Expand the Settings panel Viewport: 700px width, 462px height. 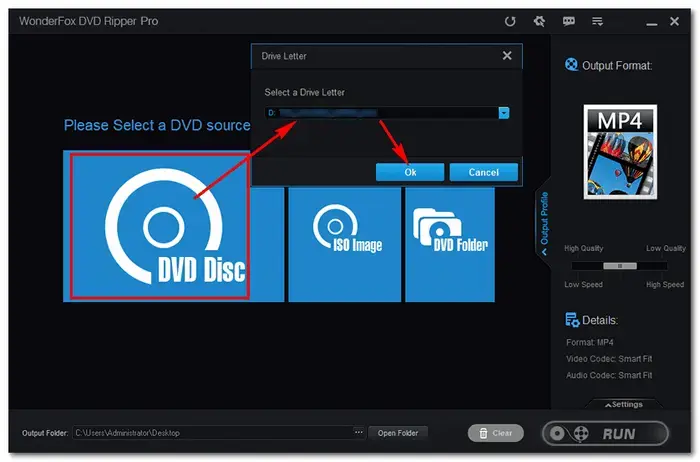[624, 404]
